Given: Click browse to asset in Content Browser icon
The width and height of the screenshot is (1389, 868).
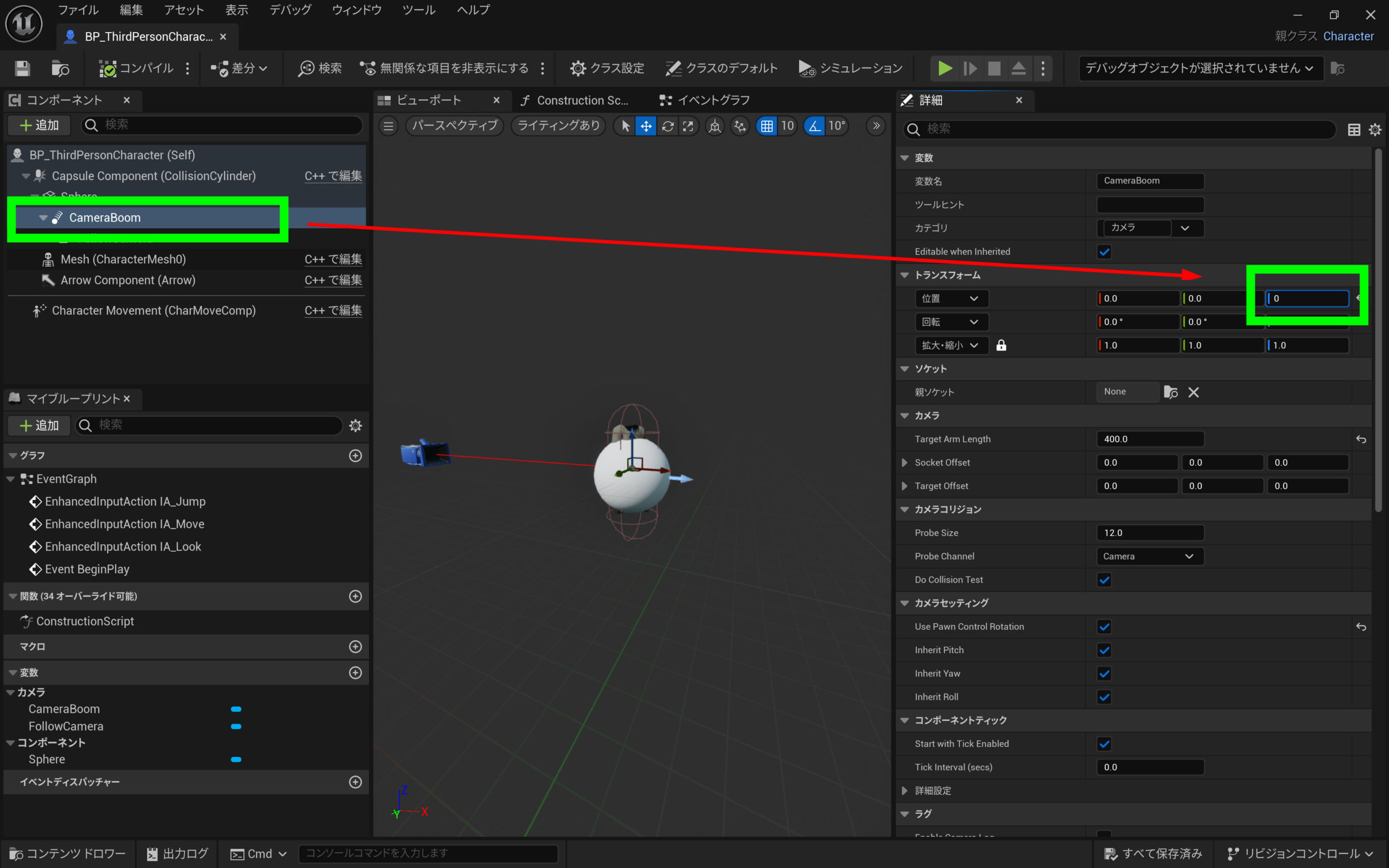Looking at the screenshot, I should (x=60, y=68).
